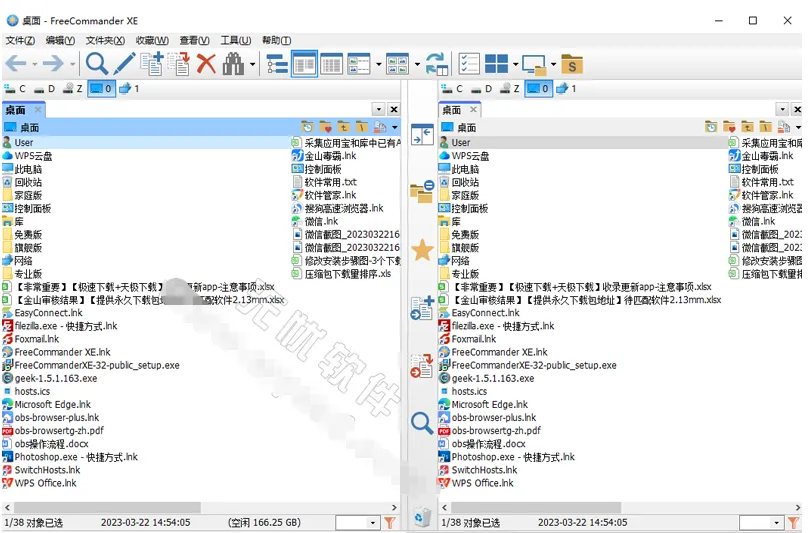809x533 pixels.
Task: Open the dropdown after the thumbnails view icon
Action: (417, 64)
